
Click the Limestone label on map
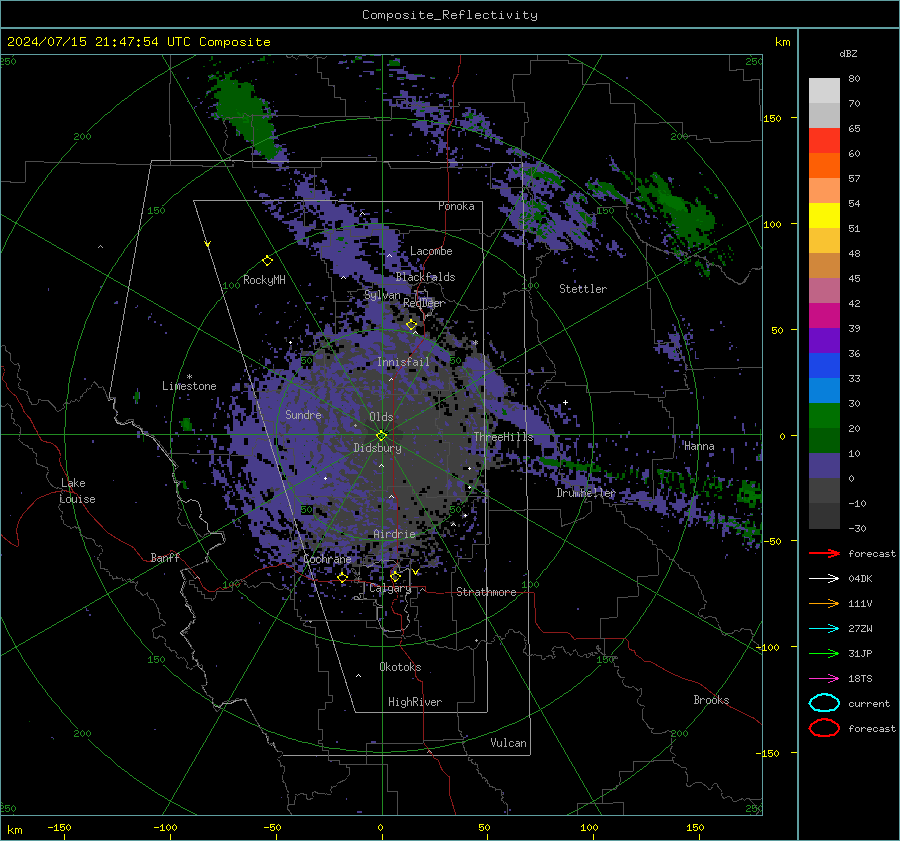pyautogui.click(x=189, y=386)
